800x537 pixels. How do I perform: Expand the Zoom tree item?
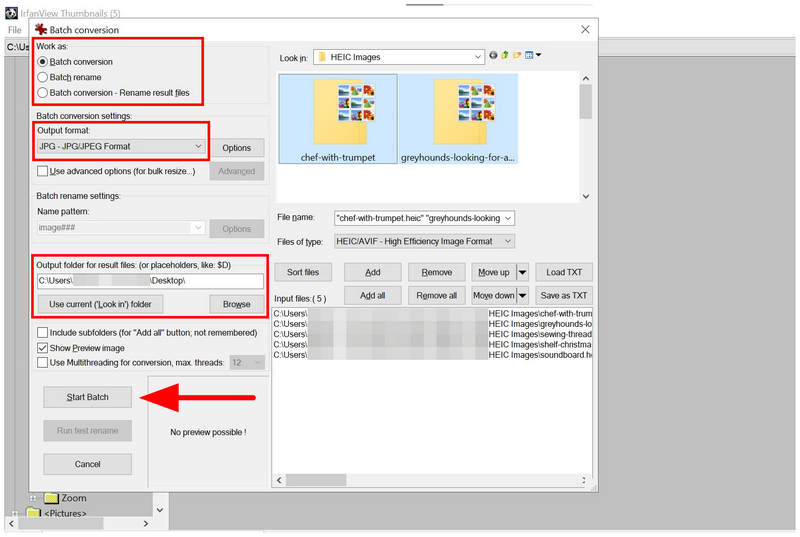point(33,498)
